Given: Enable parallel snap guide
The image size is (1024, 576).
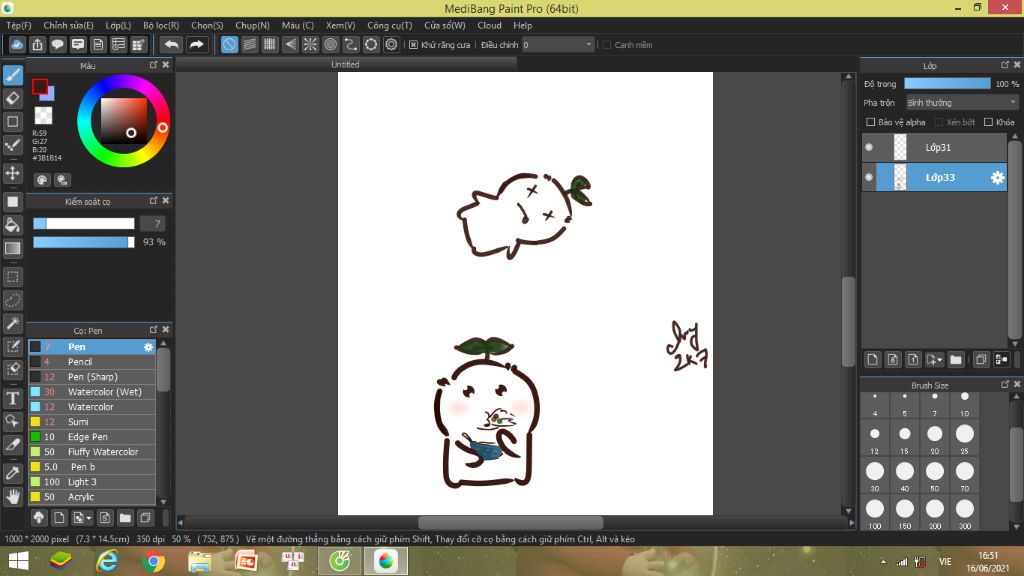Looking at the screenshot, I should pyautogui.click(x=249, y=44).
